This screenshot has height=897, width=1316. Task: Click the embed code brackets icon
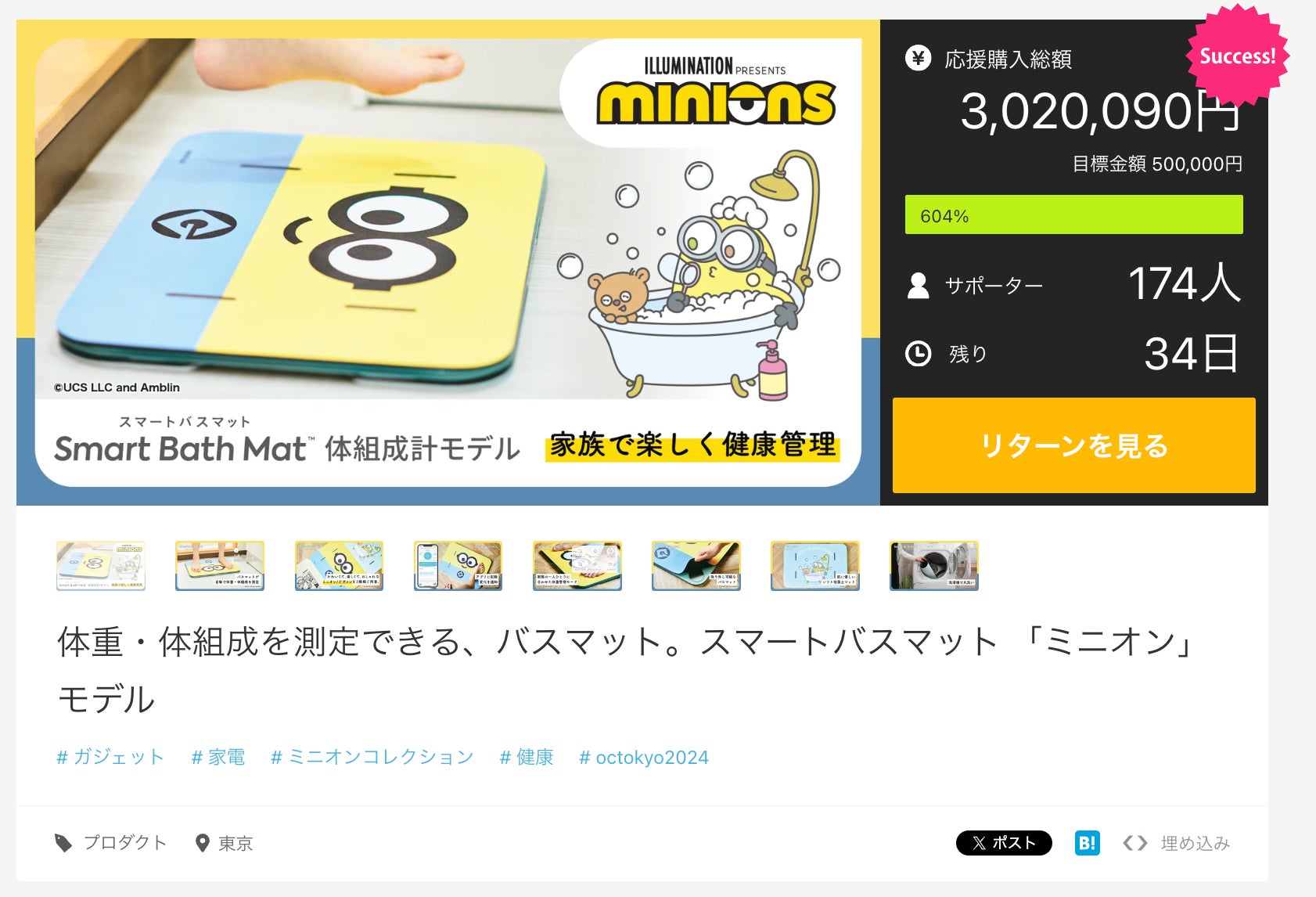[1134, 843]
